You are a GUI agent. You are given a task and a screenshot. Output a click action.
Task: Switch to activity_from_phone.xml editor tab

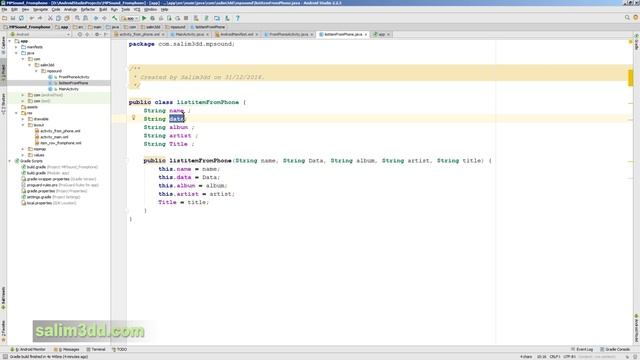[139, 35]
